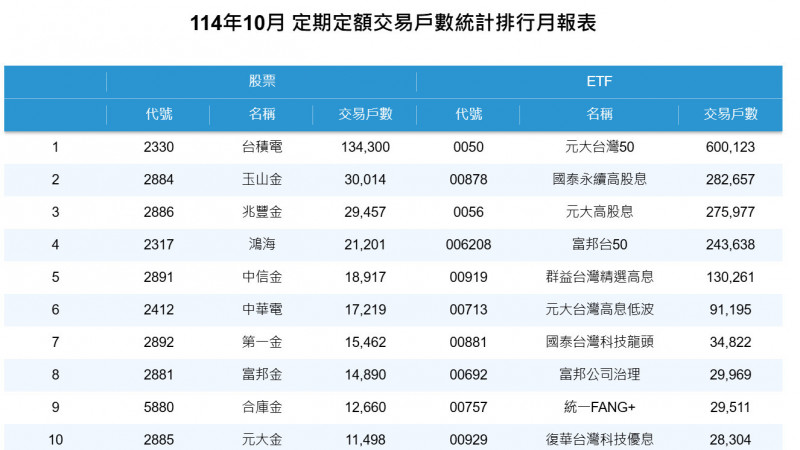800x450 pixels.
Task: Select stock code 5880
Action: point(159,408)
